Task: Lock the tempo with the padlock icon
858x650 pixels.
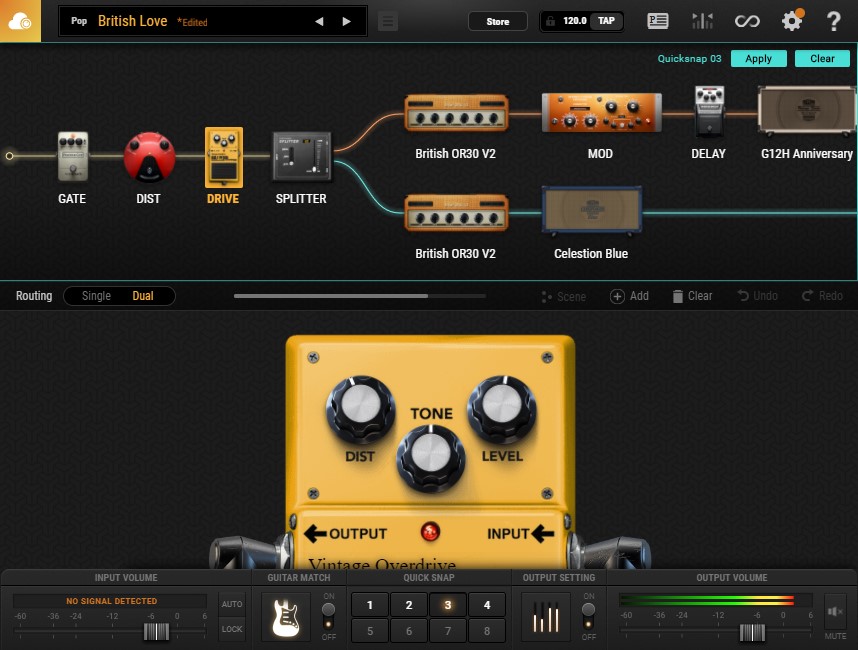Action: tap(550, 21)
